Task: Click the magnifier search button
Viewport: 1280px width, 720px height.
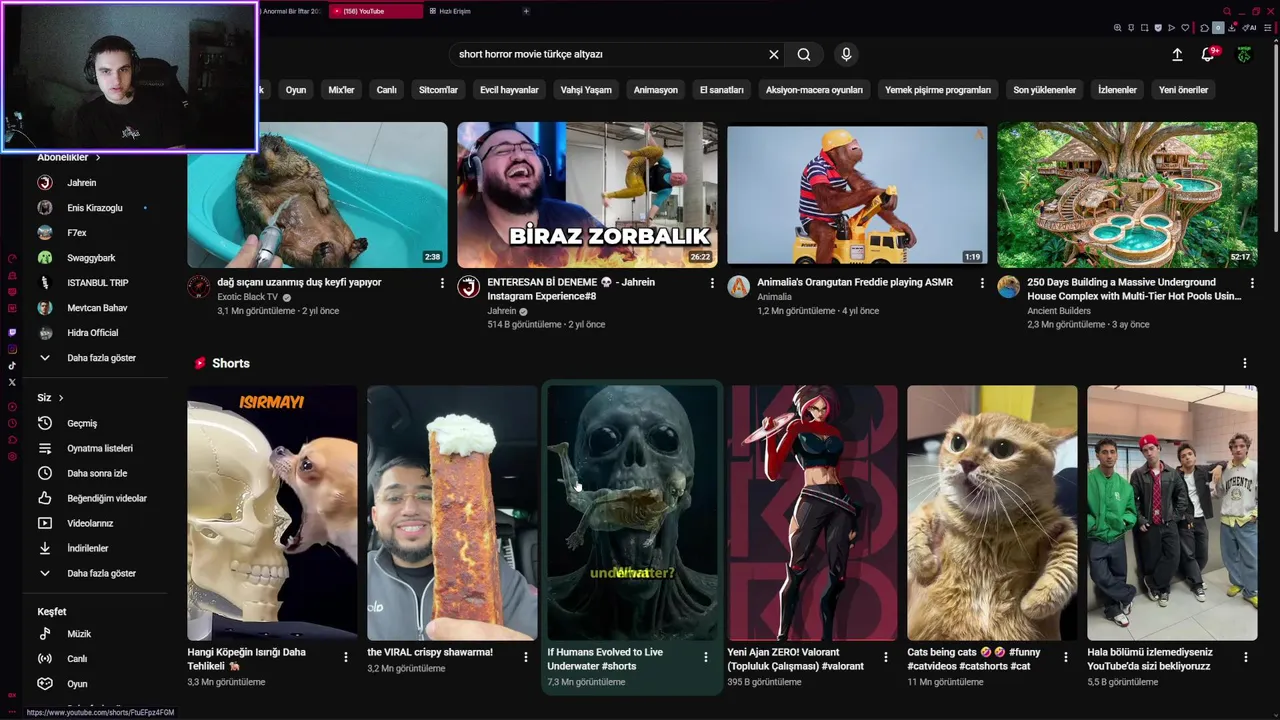Action: tap(804, 55)
